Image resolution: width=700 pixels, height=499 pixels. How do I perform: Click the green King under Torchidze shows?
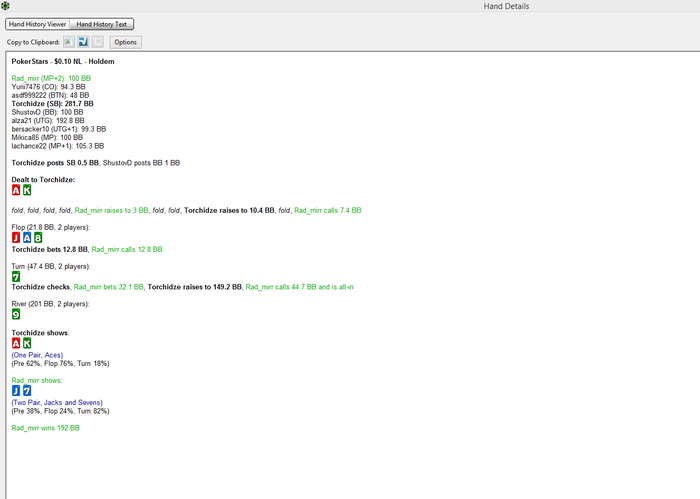pos(27,343)
